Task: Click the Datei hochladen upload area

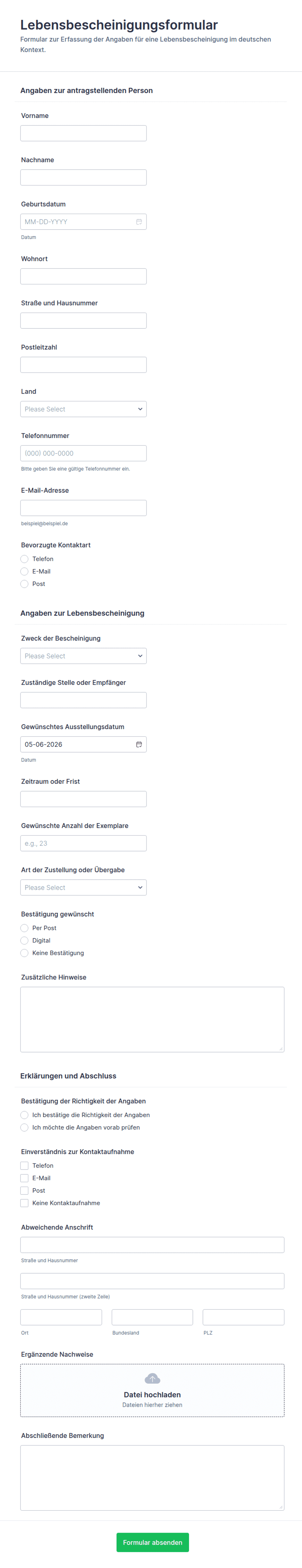Action: tap(152, 1390)
